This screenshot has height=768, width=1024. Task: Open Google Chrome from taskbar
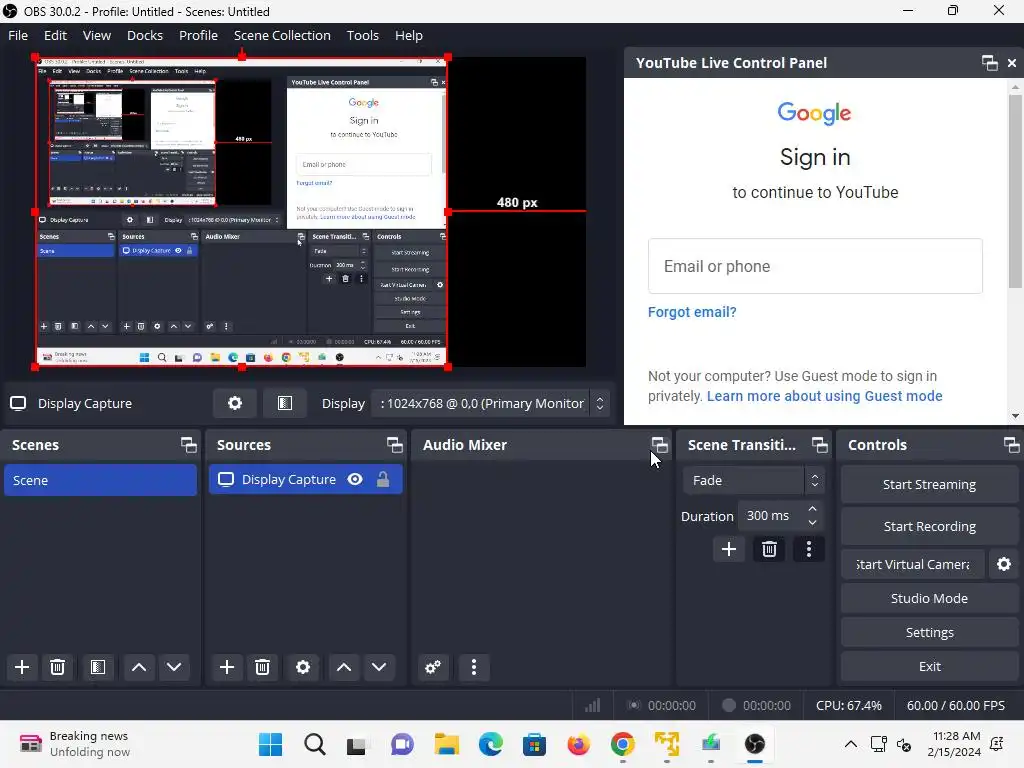pyautogui.click(x=622, y=744)
